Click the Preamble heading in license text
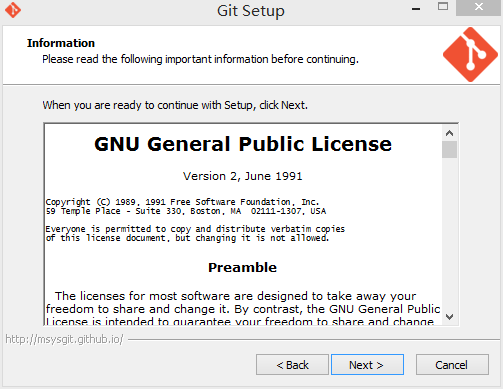503x389 pixels. [x=242, y=267]
